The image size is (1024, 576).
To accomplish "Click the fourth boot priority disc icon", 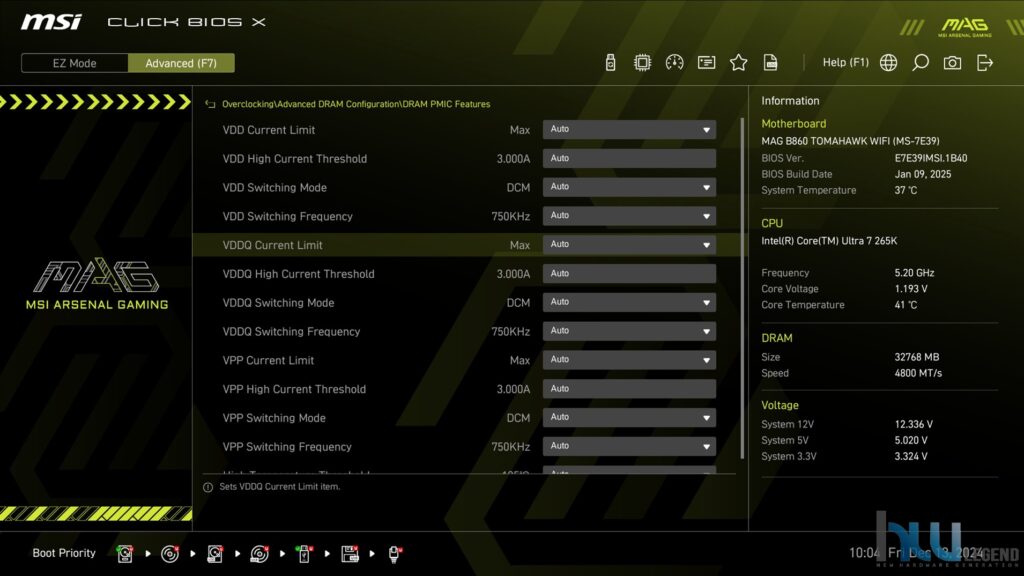I will click(x=259, y=554).
